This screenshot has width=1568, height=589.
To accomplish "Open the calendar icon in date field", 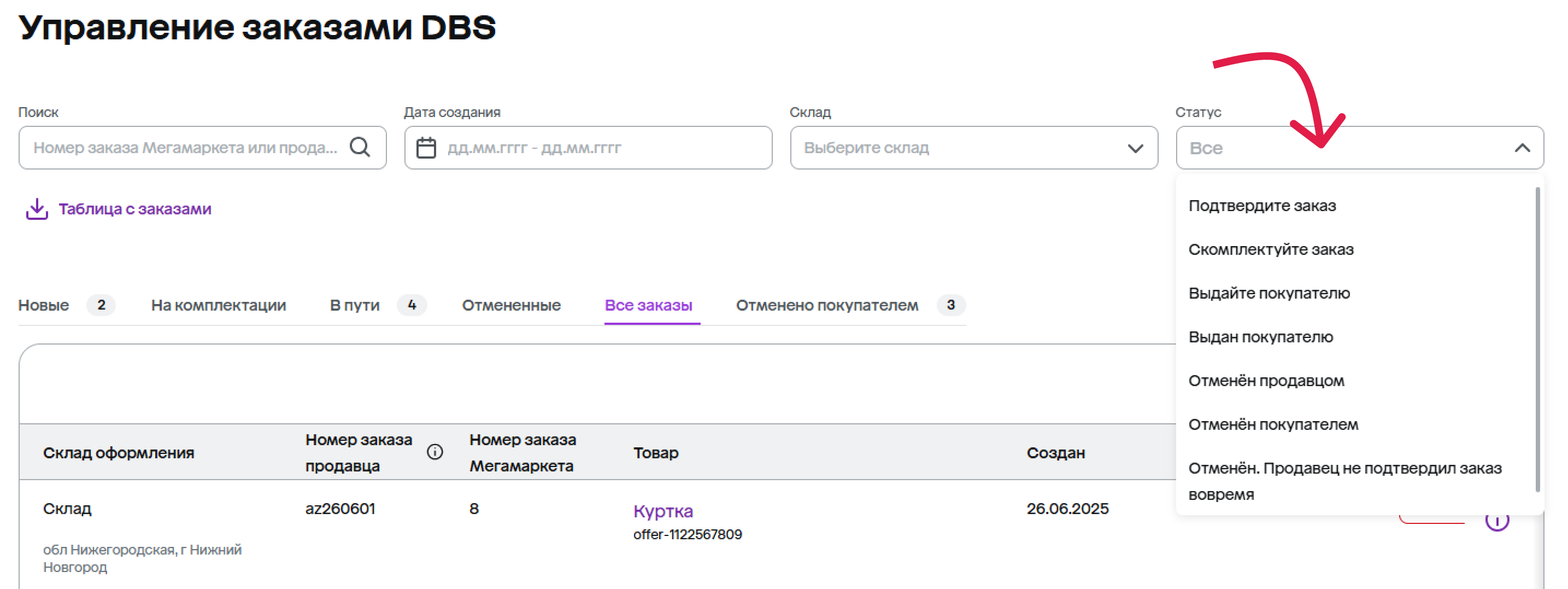I will point(426,148).
